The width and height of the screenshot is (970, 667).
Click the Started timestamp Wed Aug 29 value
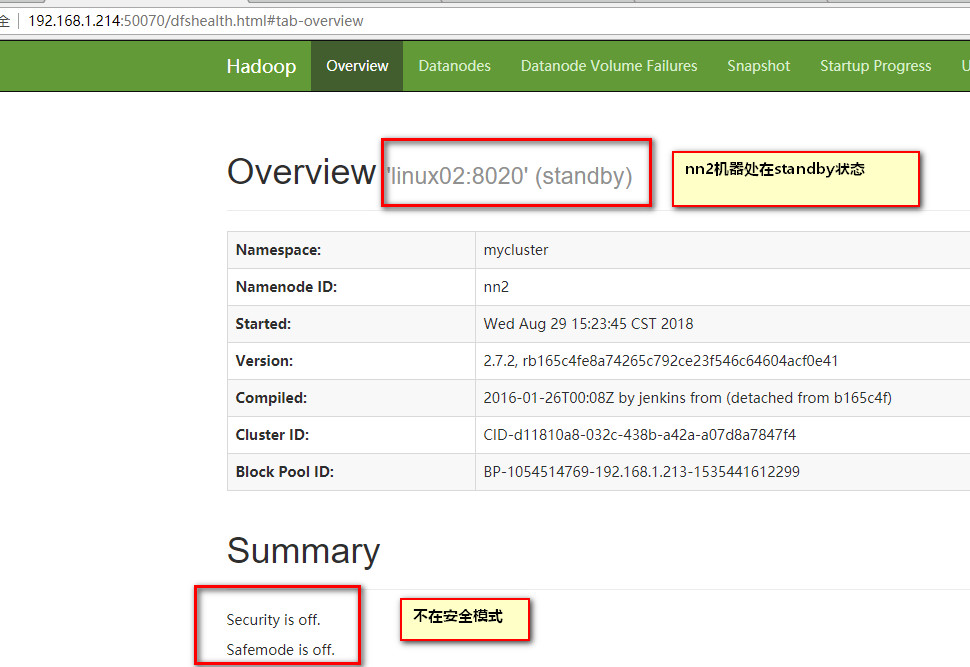tap(588, 324)
